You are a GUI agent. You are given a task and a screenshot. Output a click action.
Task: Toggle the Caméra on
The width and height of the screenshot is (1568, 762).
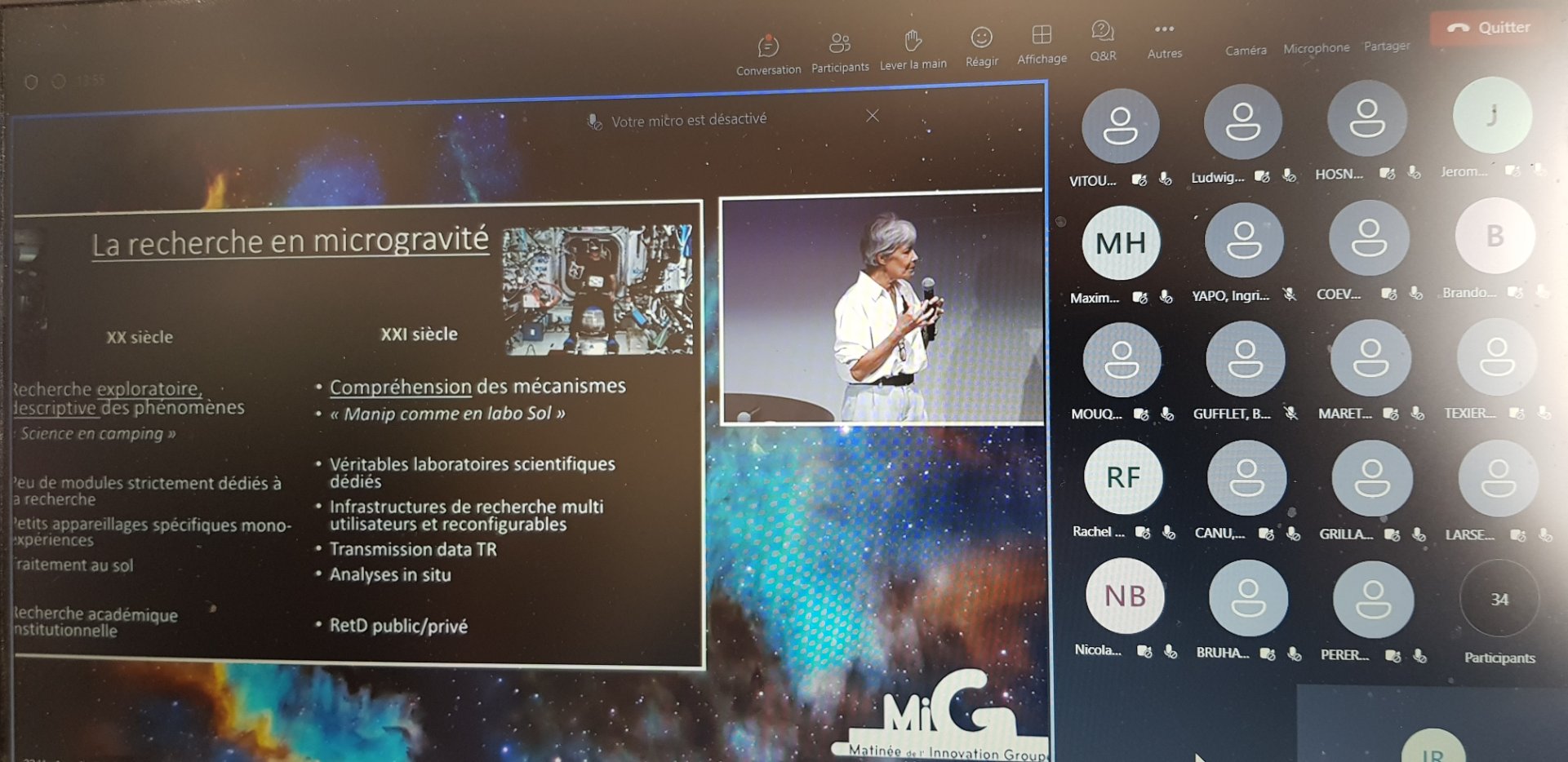[x=1246, y=50]
